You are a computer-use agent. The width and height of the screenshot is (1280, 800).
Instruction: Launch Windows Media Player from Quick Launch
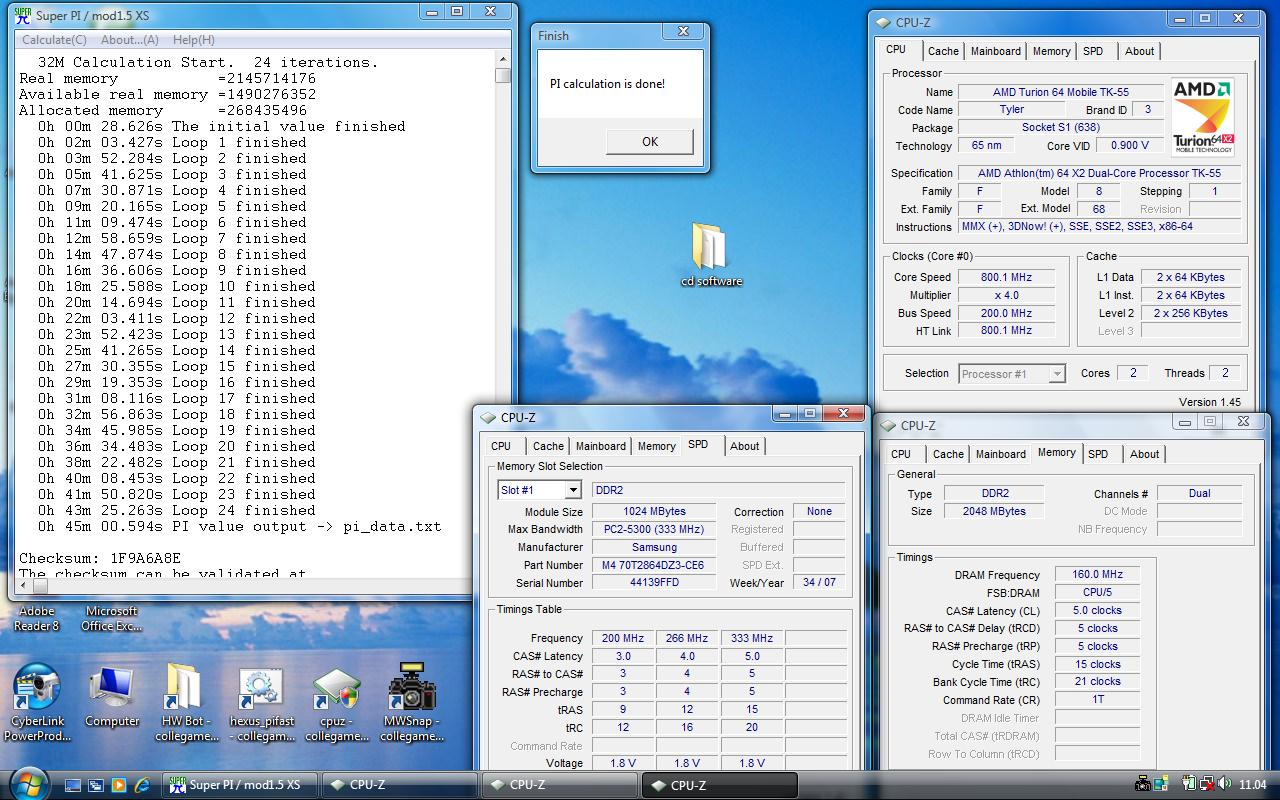[119, 785]
